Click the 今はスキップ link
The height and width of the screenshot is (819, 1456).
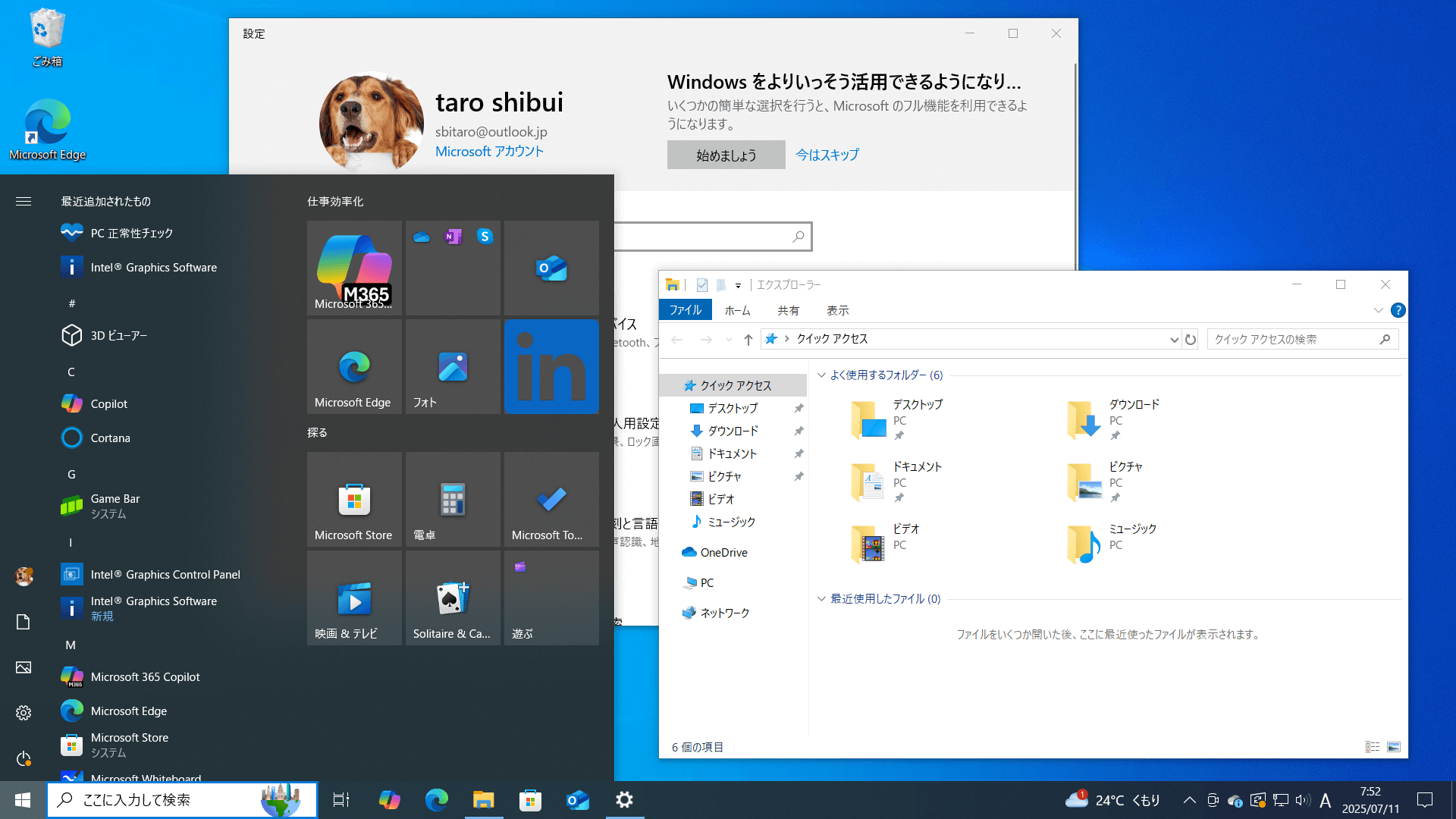tap(827, 155)
